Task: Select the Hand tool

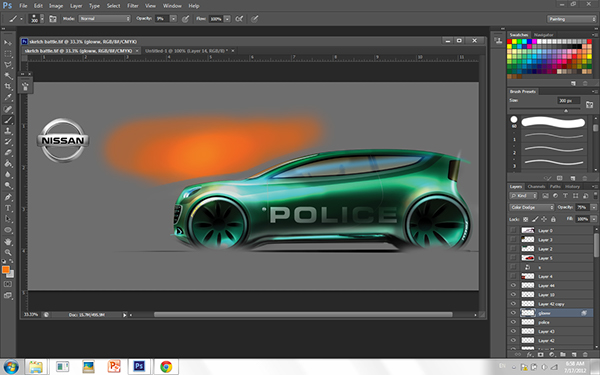Action: point(8,242)
